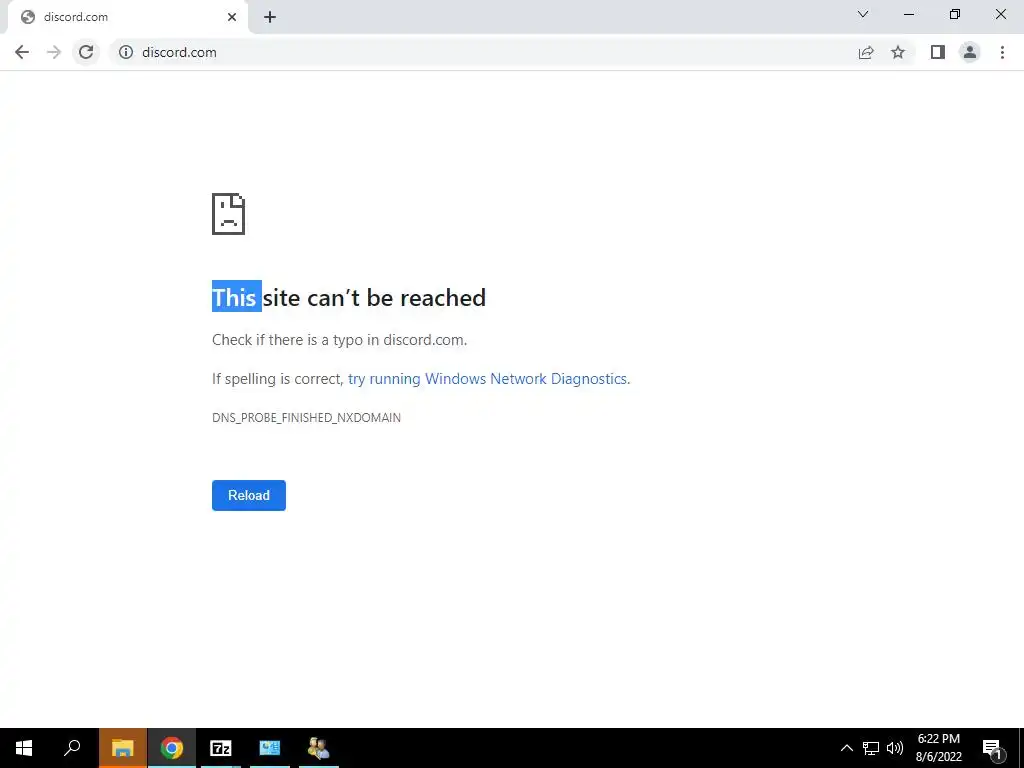
Task: Open the monitor app taskbar icon
Action: [270, 748]
